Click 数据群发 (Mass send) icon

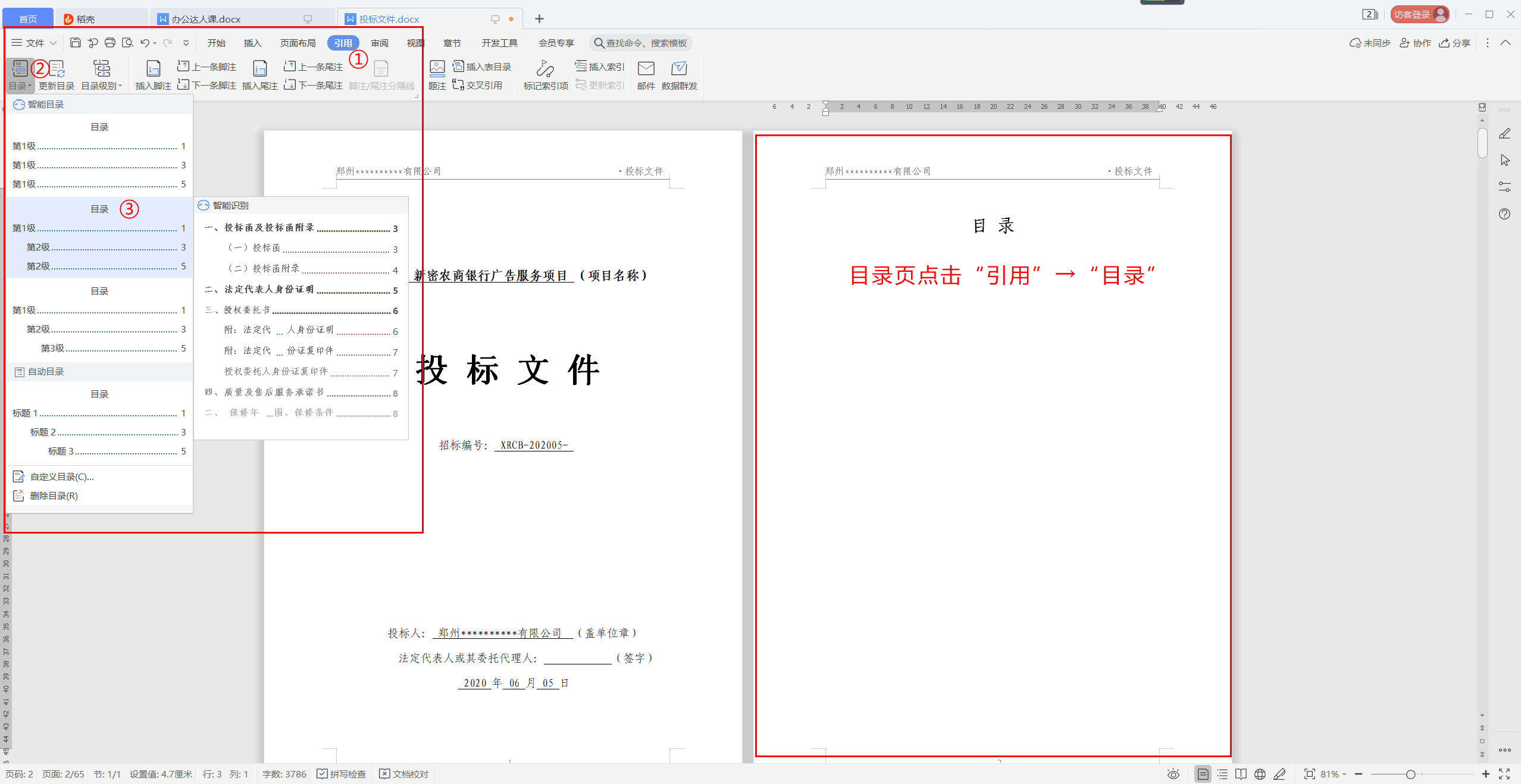[x=680, y=76]
